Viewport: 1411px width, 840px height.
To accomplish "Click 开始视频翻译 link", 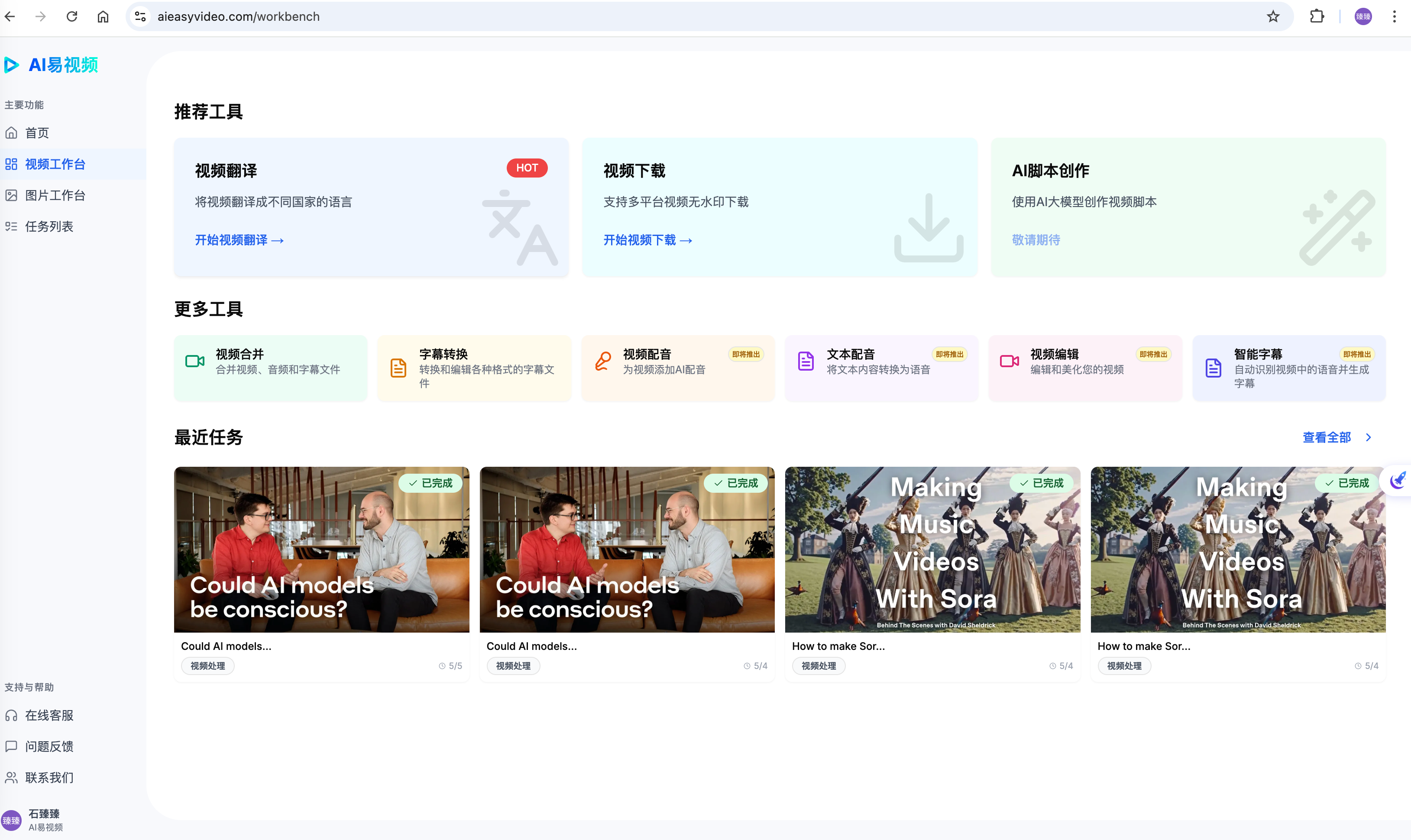I will click(x=239, y=240).
